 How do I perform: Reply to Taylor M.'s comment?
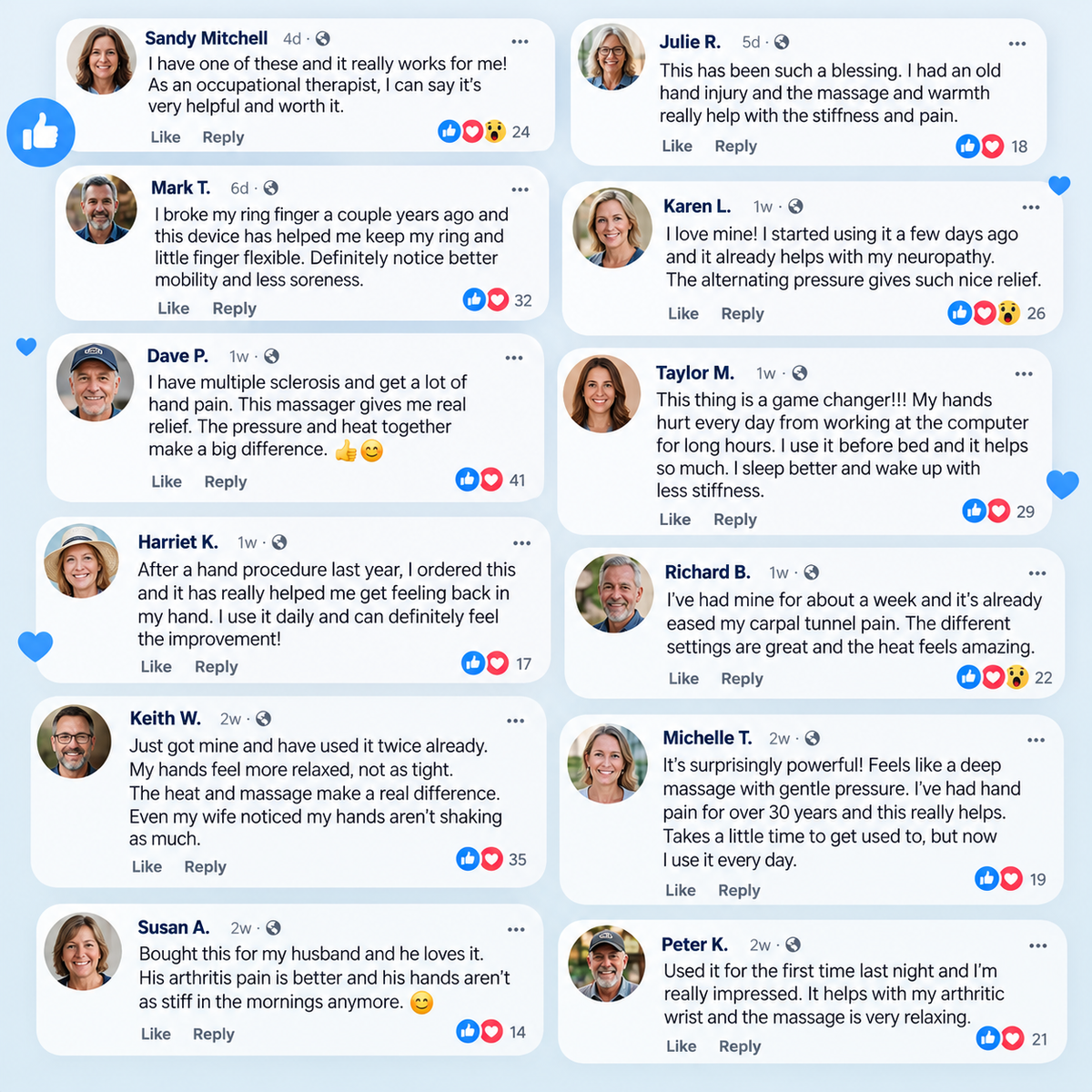pyautogui.click(x=735, y=520)
